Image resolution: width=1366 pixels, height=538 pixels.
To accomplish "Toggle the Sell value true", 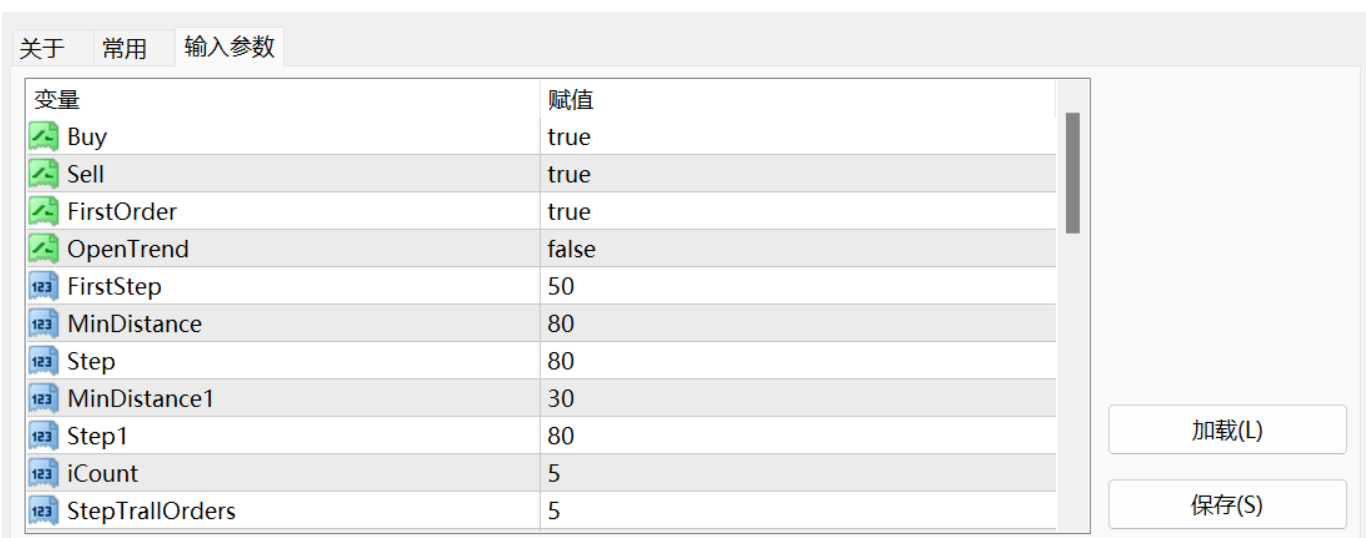I will [569, 174].
